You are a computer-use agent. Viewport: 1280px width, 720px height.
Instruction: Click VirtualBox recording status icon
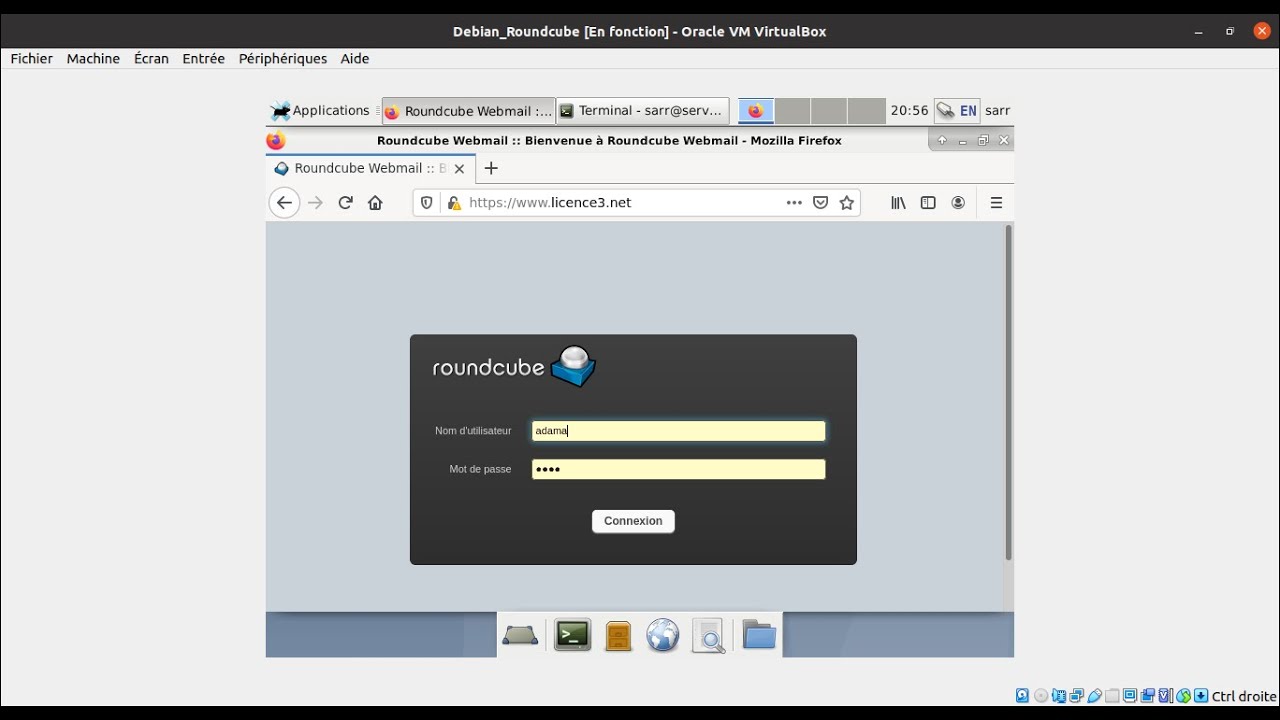(1148, 696)
